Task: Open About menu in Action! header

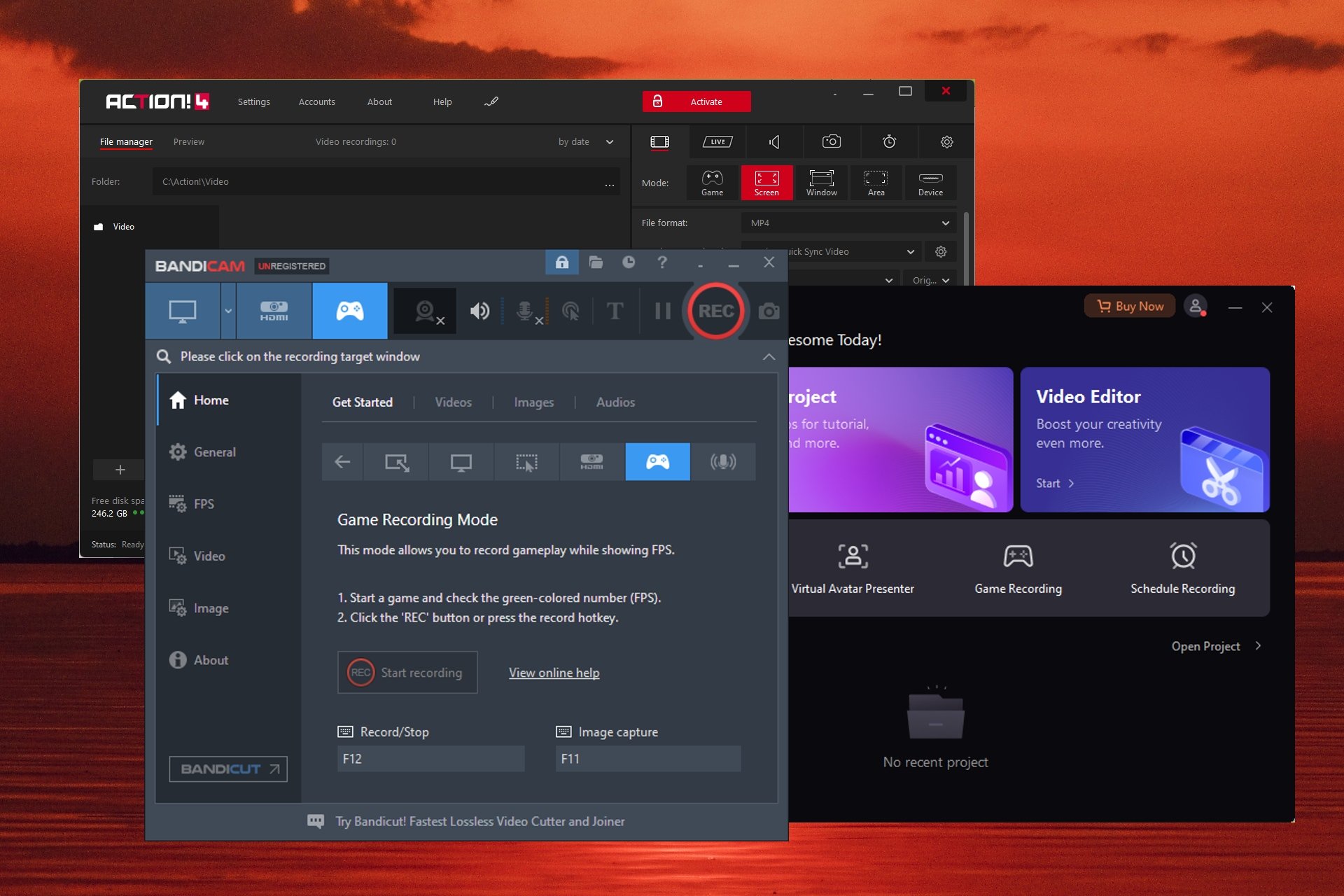Action: pos(379,102)
